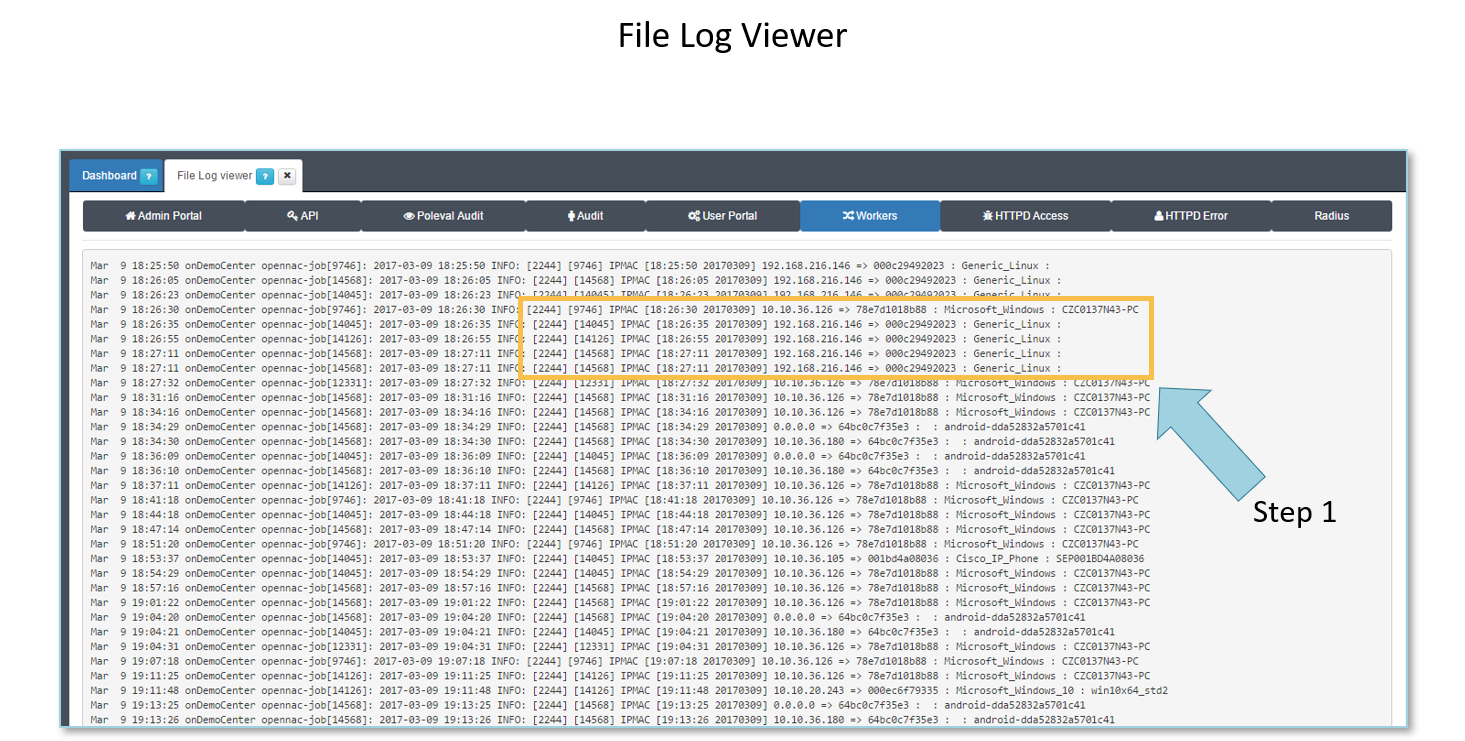Open the Audit log view
1465x741 pixels.
point(571,216)
